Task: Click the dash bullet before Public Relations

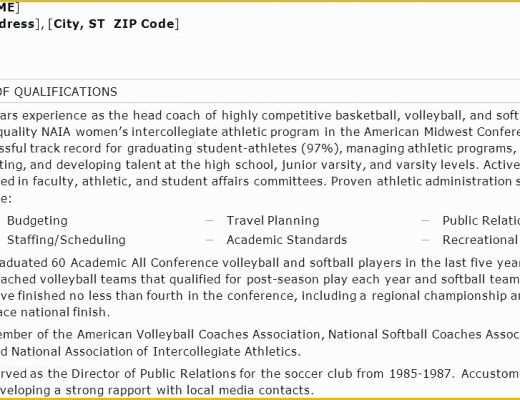Action: 425,221
